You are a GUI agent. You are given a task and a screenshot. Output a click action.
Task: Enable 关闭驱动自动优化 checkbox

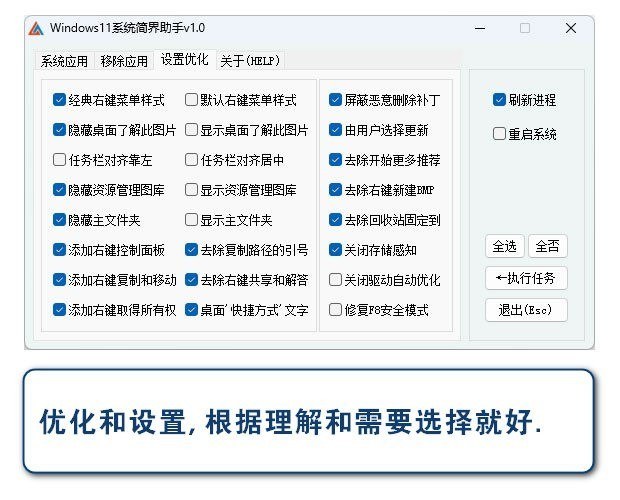[x=336, y=280]
